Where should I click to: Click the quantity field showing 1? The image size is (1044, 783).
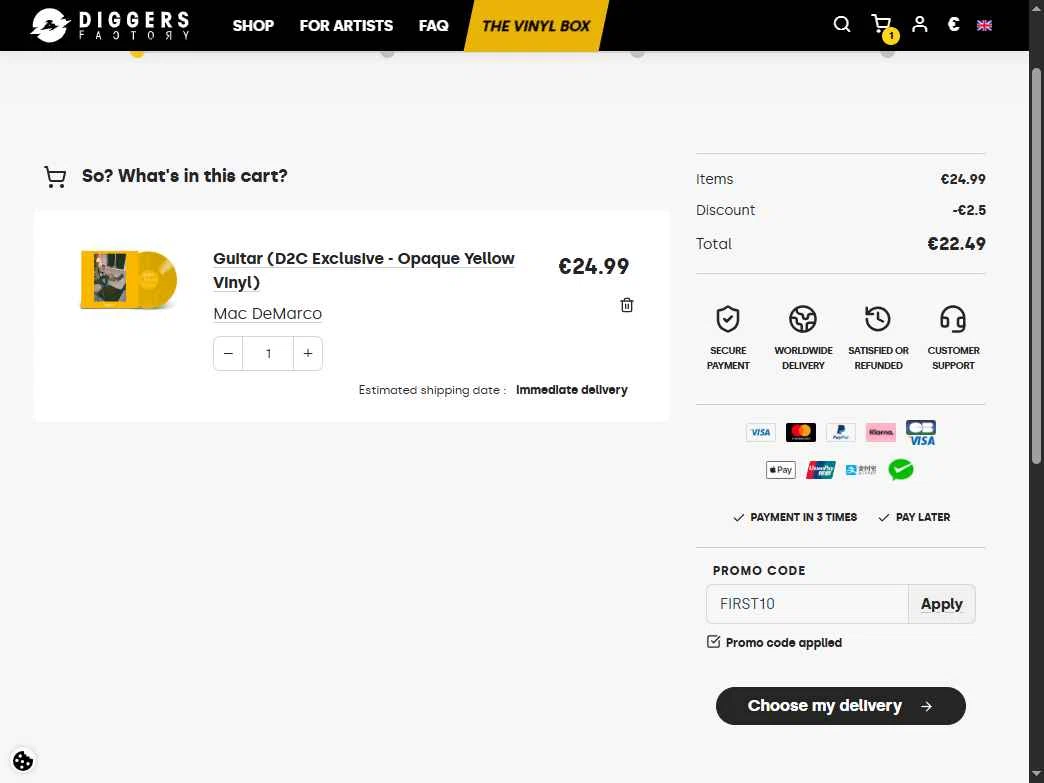pos(268,353)
